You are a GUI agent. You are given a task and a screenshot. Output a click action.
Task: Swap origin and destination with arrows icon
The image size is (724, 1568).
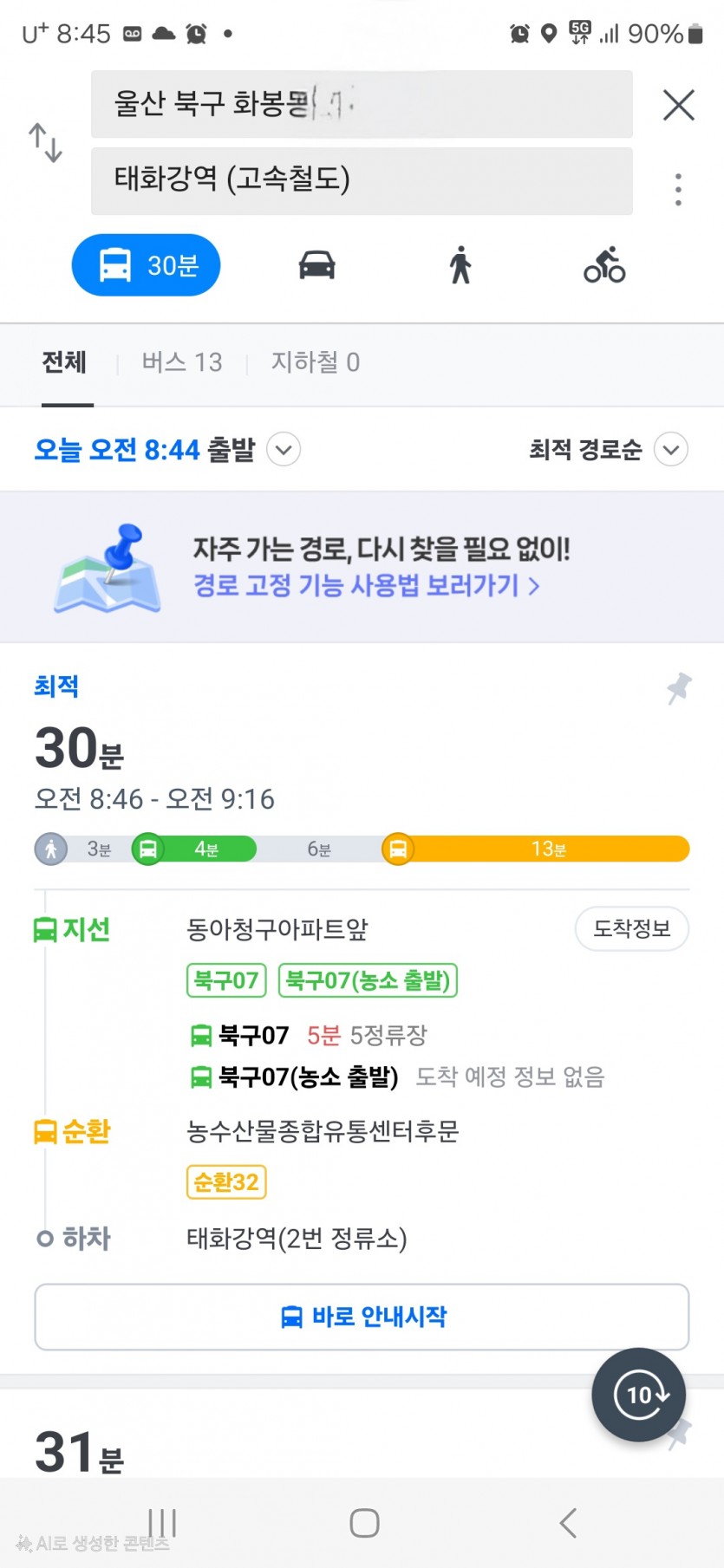pyautogui.click(x=45, y=143)
